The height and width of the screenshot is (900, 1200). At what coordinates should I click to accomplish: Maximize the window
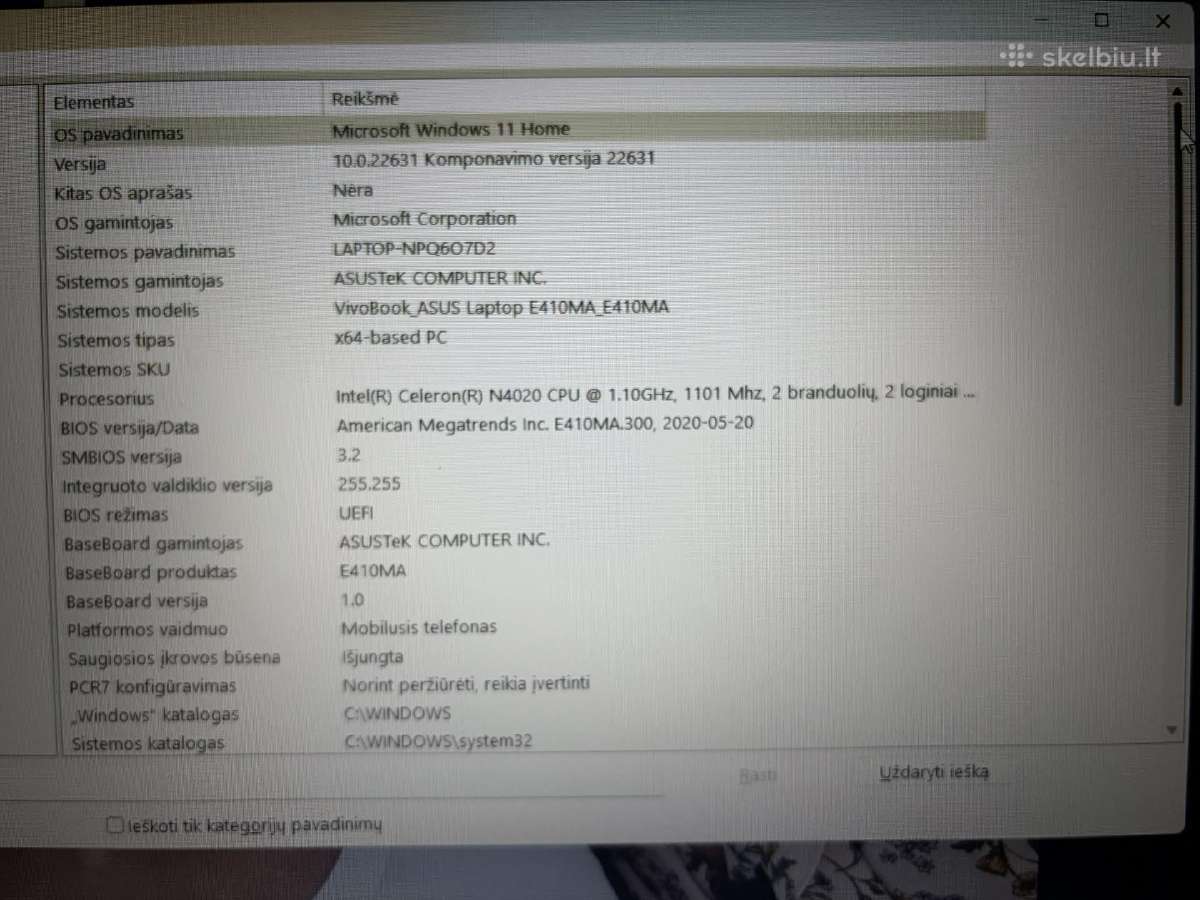(1101, 20)
